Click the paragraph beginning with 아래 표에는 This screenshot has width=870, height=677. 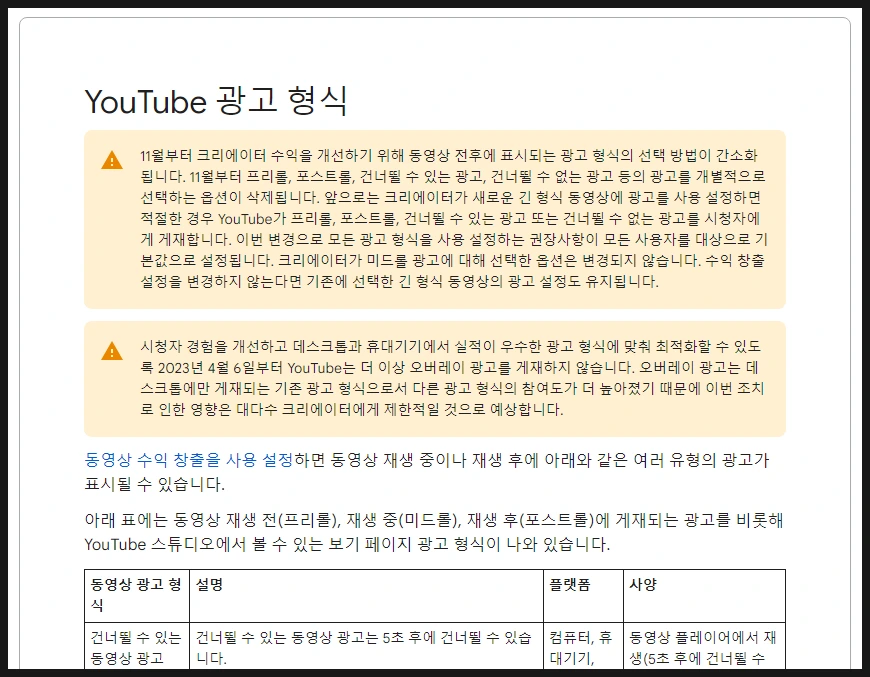(430, 532)
